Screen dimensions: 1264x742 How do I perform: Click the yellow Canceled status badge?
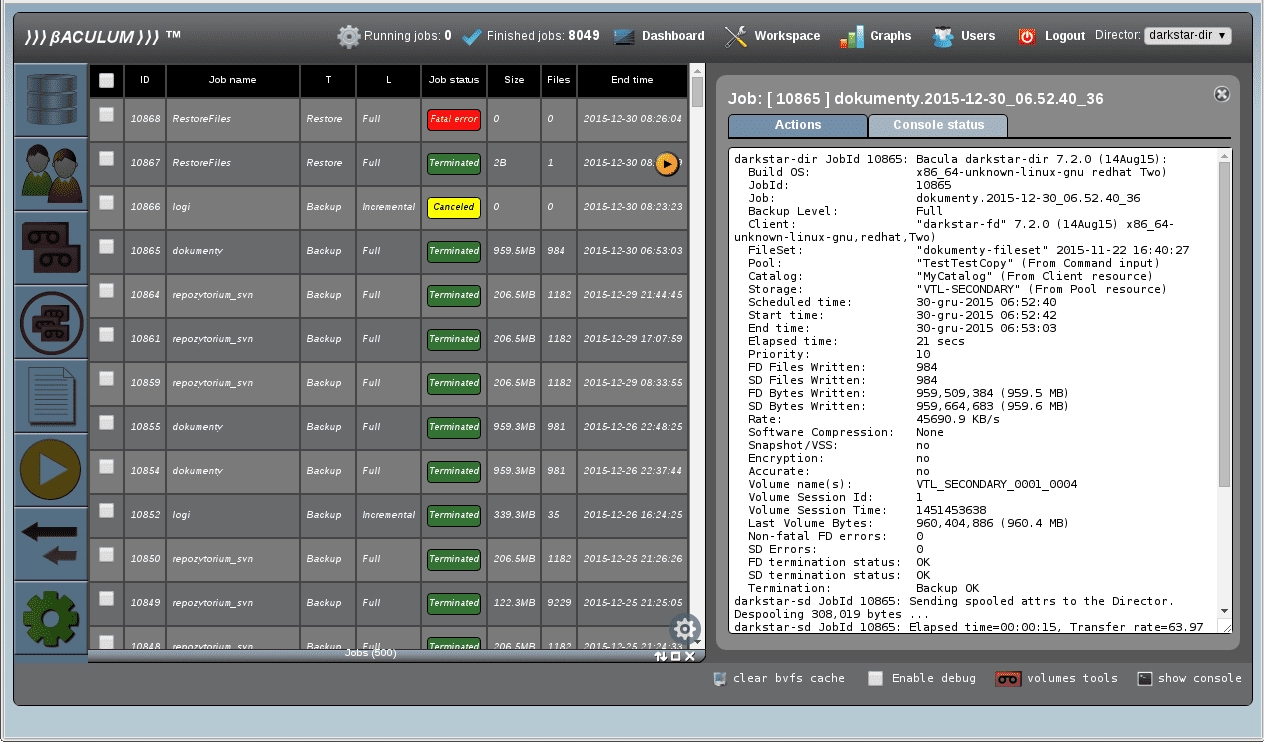tap(454, 207)
